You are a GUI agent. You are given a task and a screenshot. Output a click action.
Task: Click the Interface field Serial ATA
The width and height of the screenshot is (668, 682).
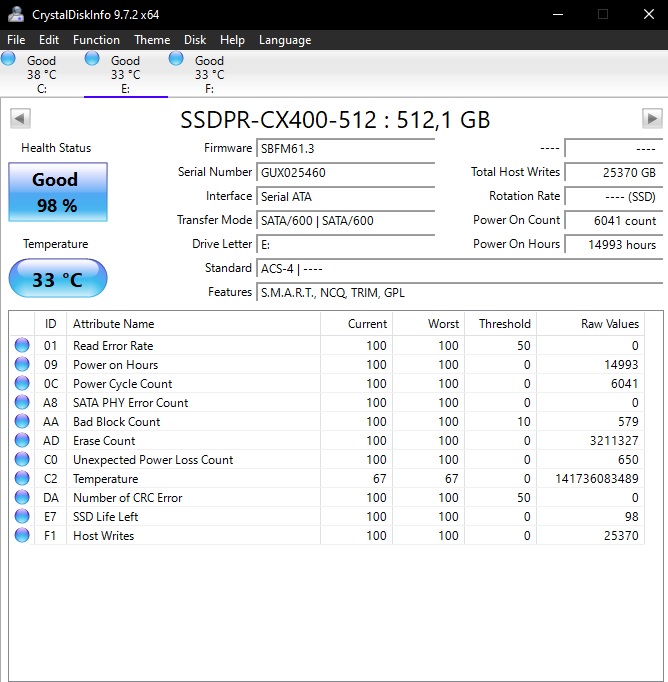(x=346, y=197)
